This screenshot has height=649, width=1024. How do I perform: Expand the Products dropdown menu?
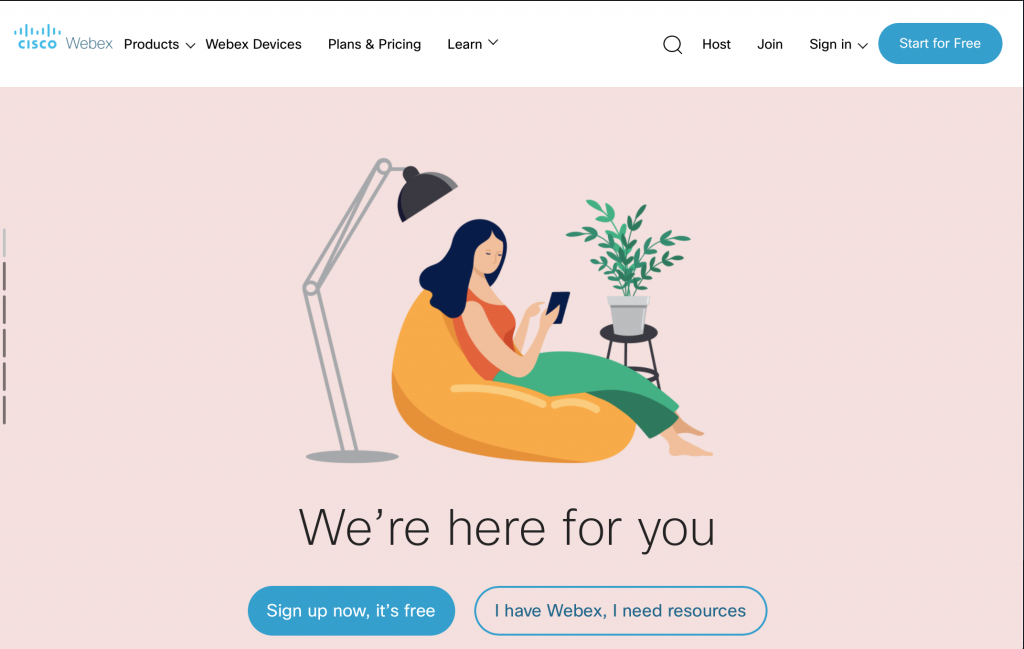click(159, 44)
